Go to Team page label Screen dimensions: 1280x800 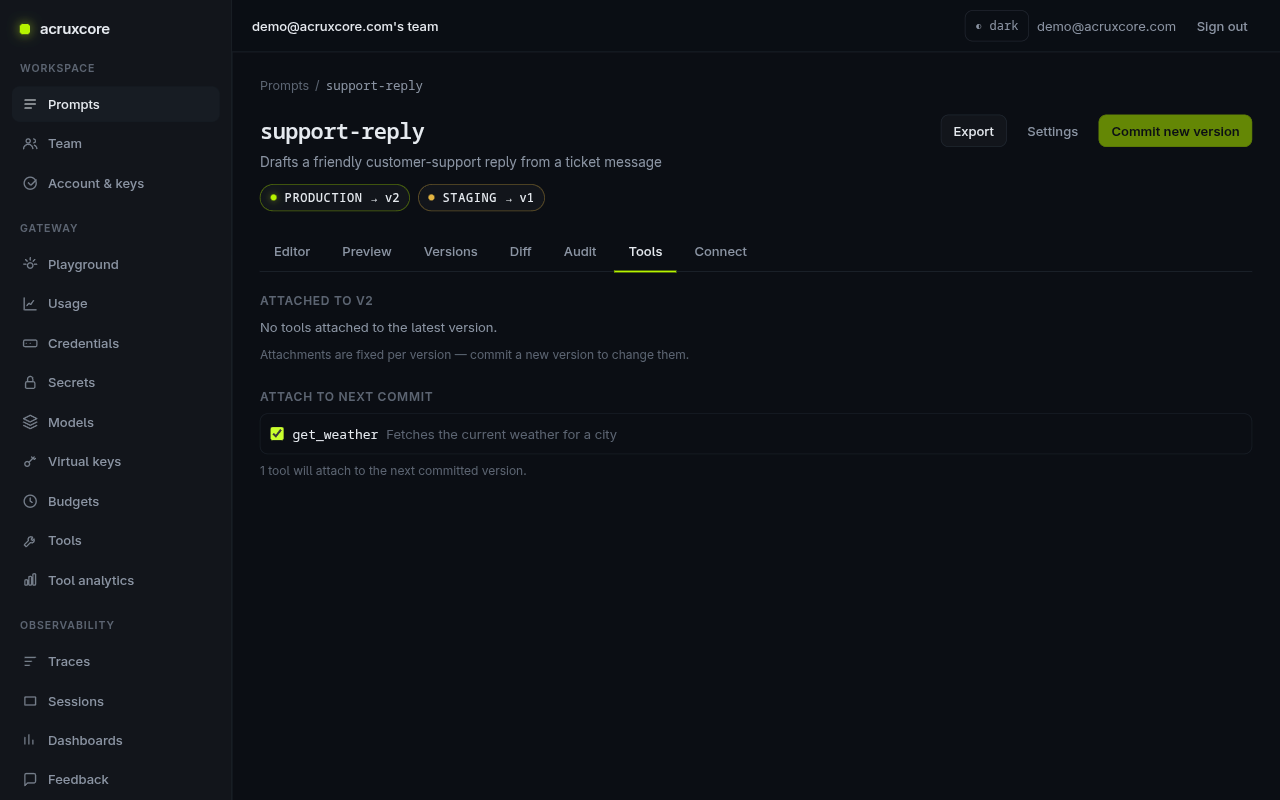[65, 144]
